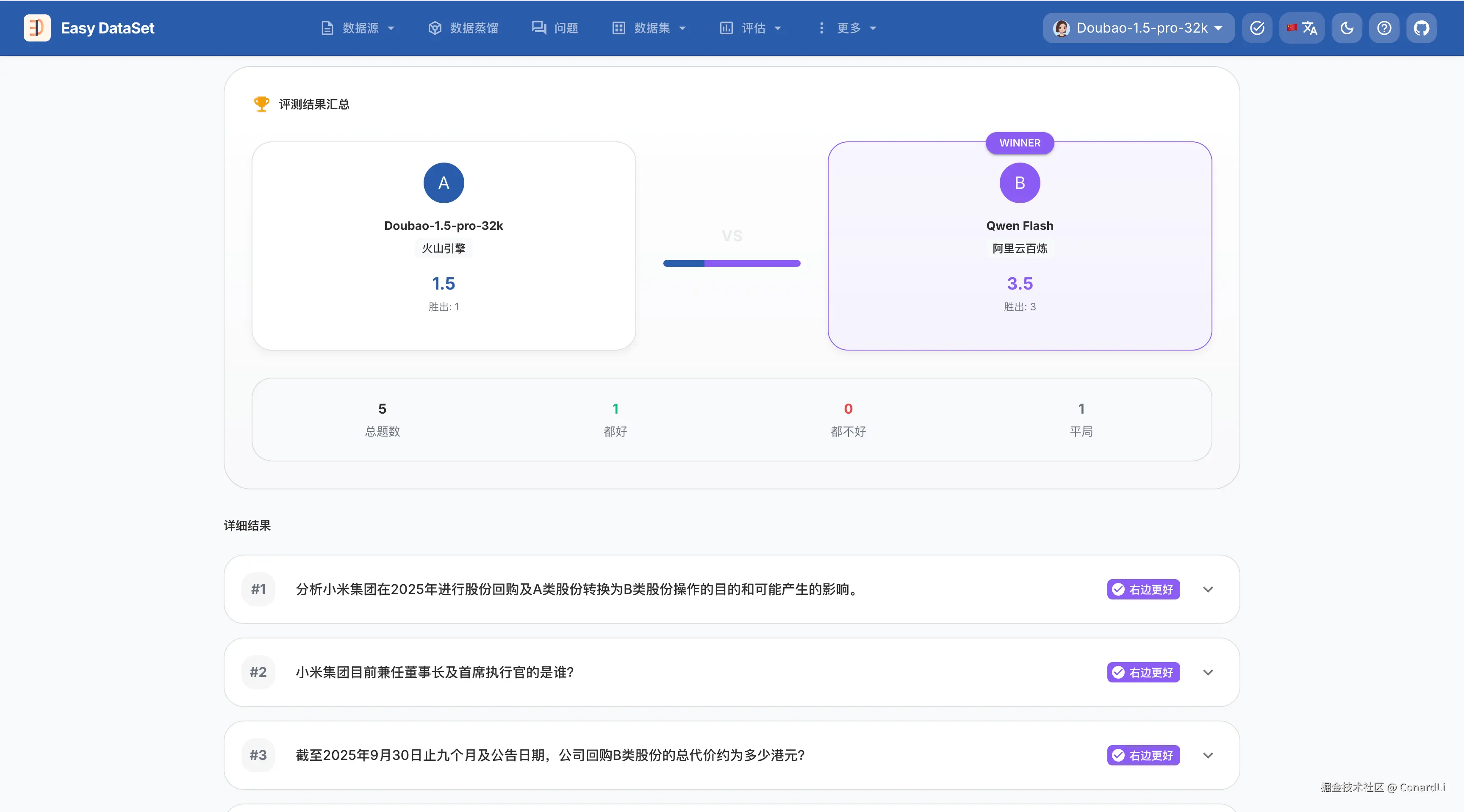Image resolution: width=1464 pixels, height=812 pixels.
Task: Go to 数据蒸馏 page
Action: point(463,28)
